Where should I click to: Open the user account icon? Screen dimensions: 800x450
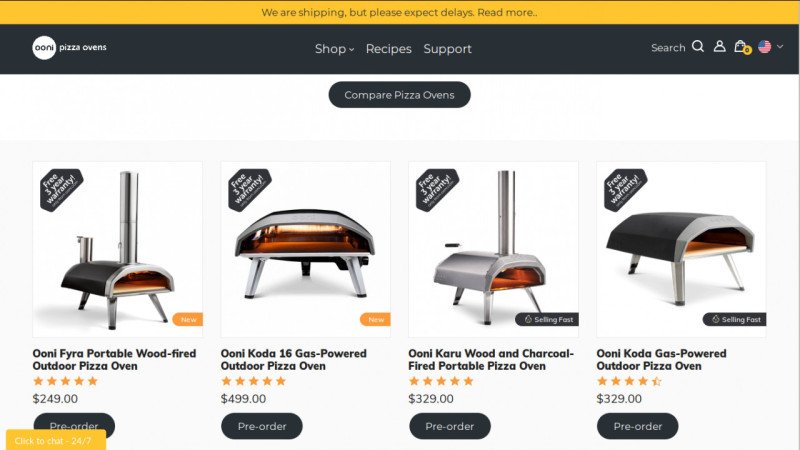click(719, 46)
